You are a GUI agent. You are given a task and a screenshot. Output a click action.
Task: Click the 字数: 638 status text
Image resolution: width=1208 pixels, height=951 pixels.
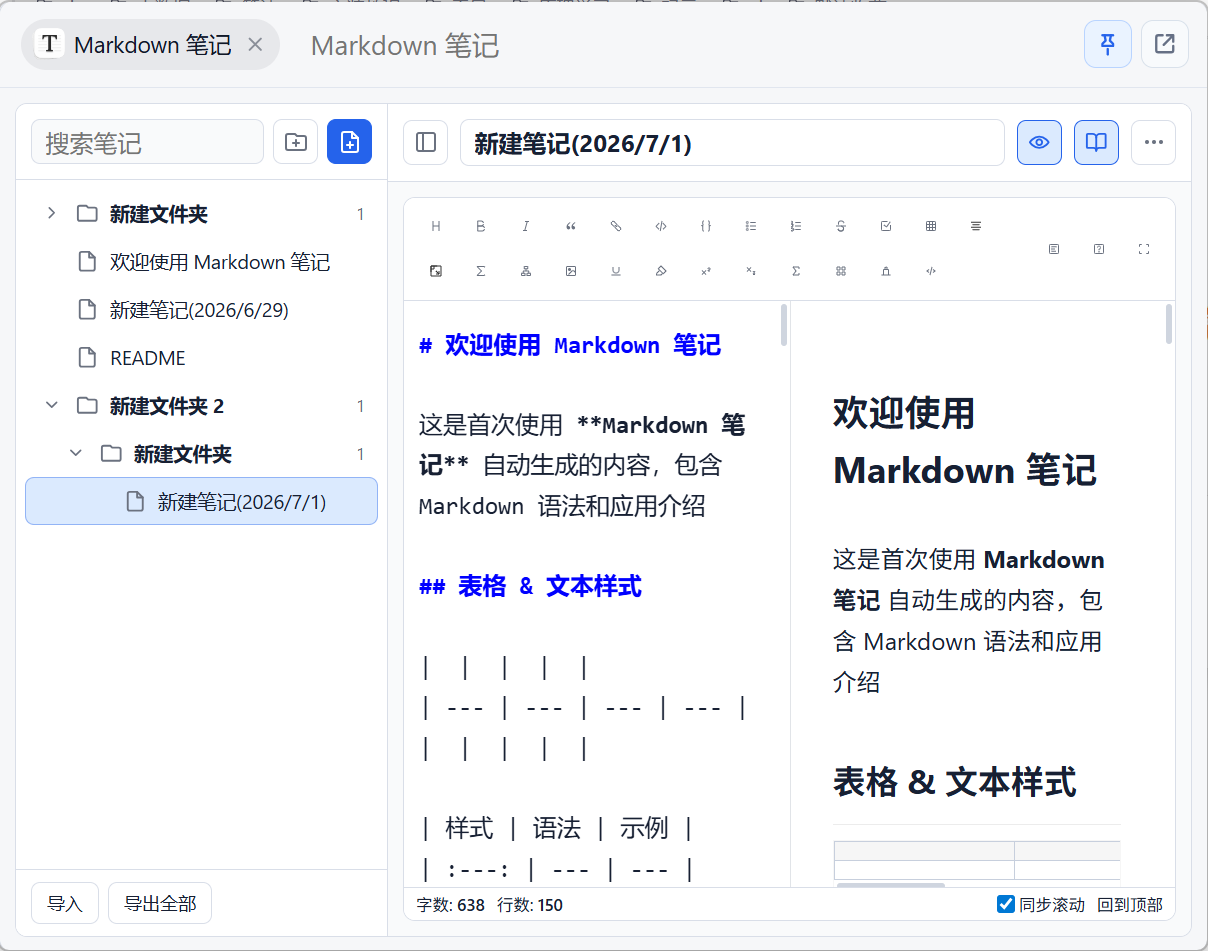point(451,905)
